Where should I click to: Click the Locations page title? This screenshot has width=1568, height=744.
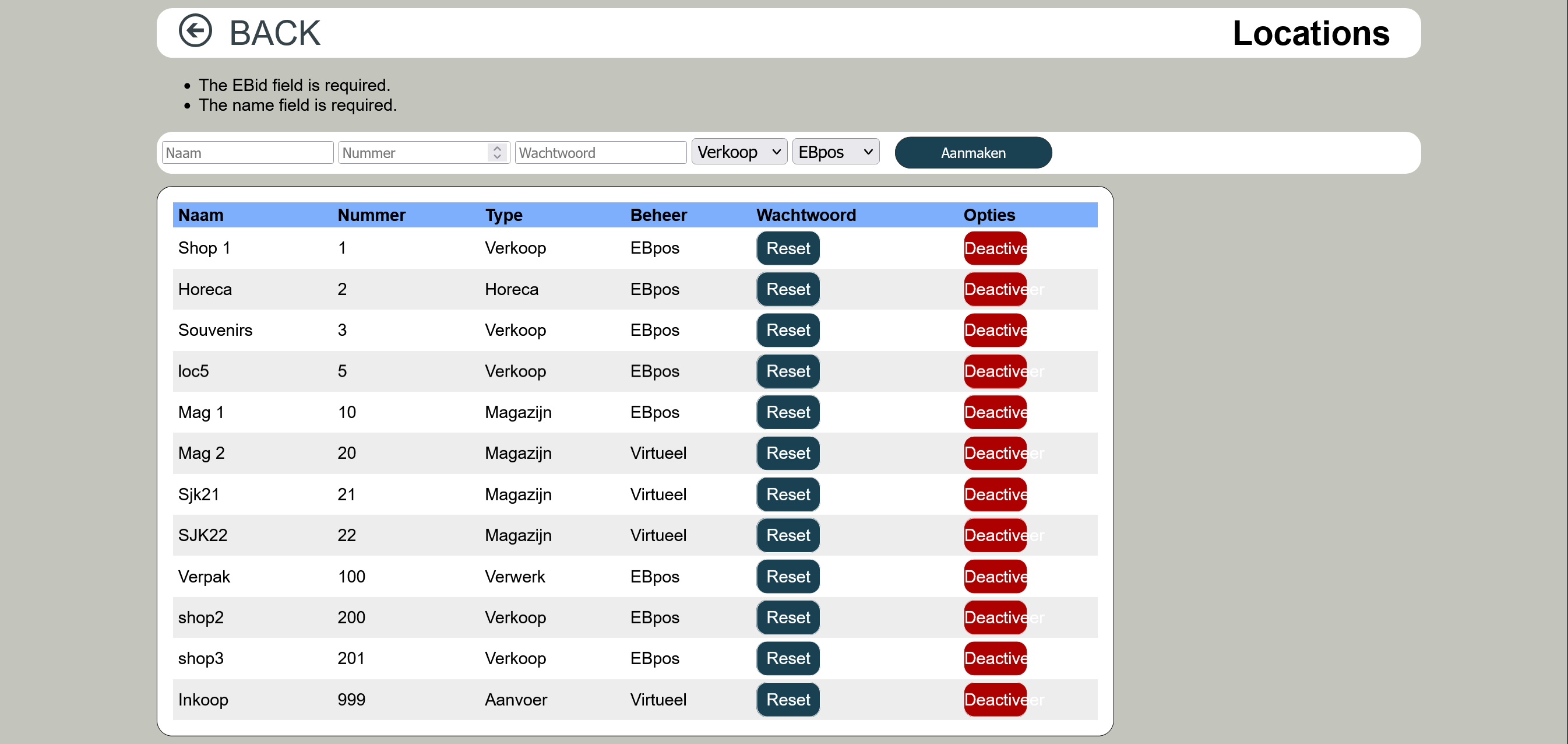[x=1310, y=33]
